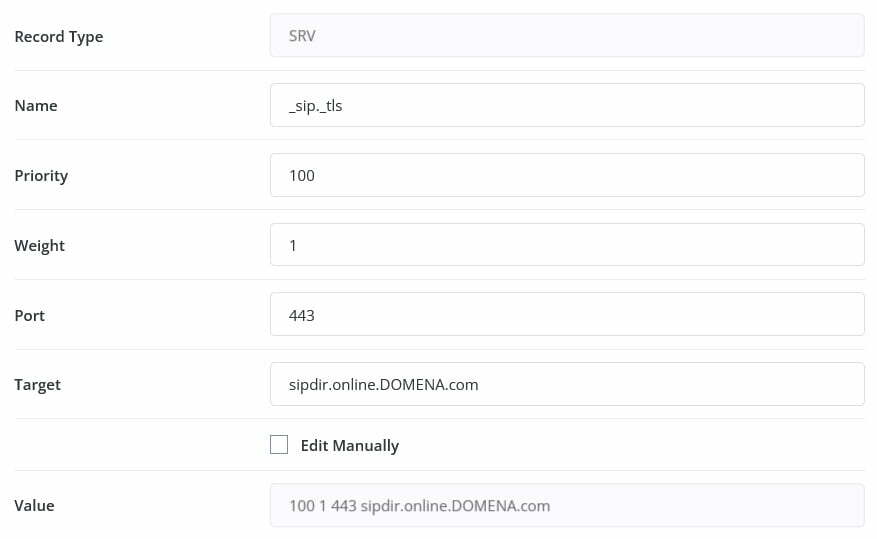Click the Name field label
This screenshot has height=539, width=877.
[36, 106]
